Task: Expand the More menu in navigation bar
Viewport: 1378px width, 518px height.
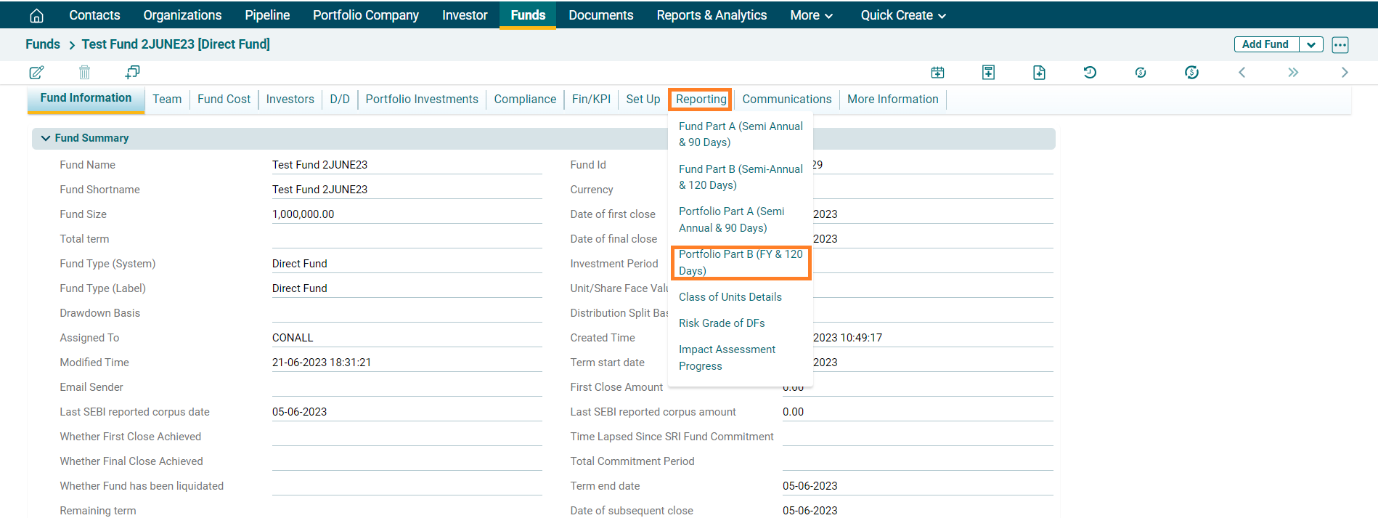Action: 811,15
